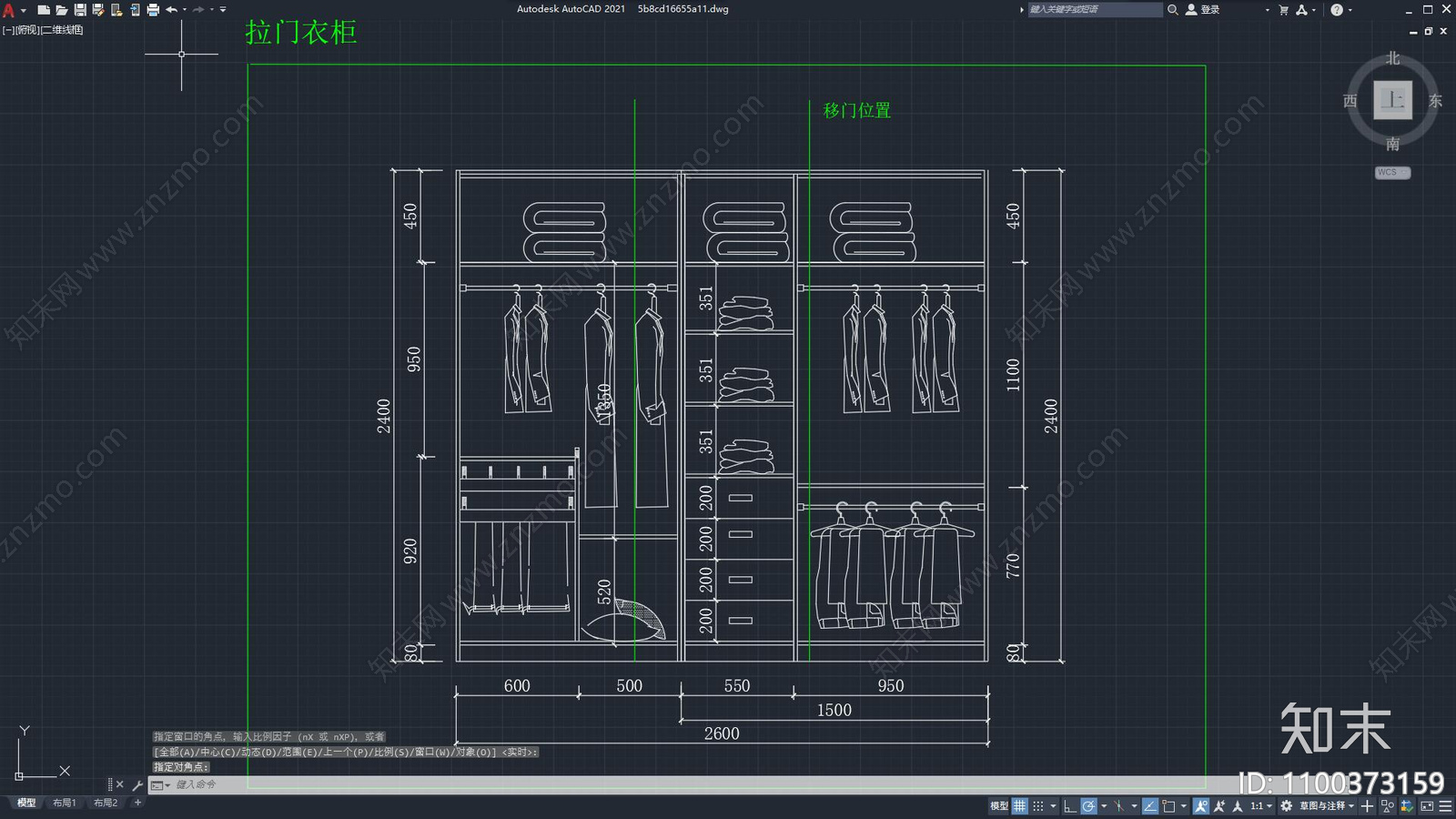
Task: Open the 俯视 view control menu
Action: [x=27, y=30]
